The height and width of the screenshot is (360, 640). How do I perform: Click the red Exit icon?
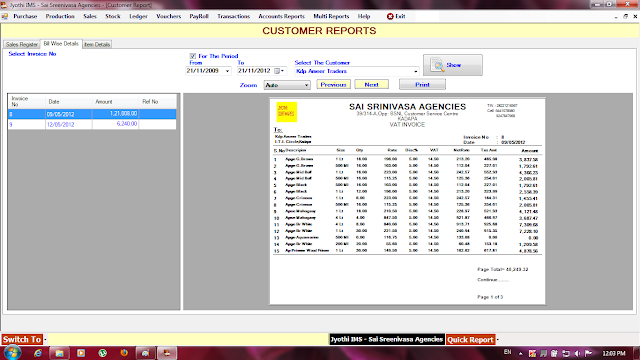point(390,16)
